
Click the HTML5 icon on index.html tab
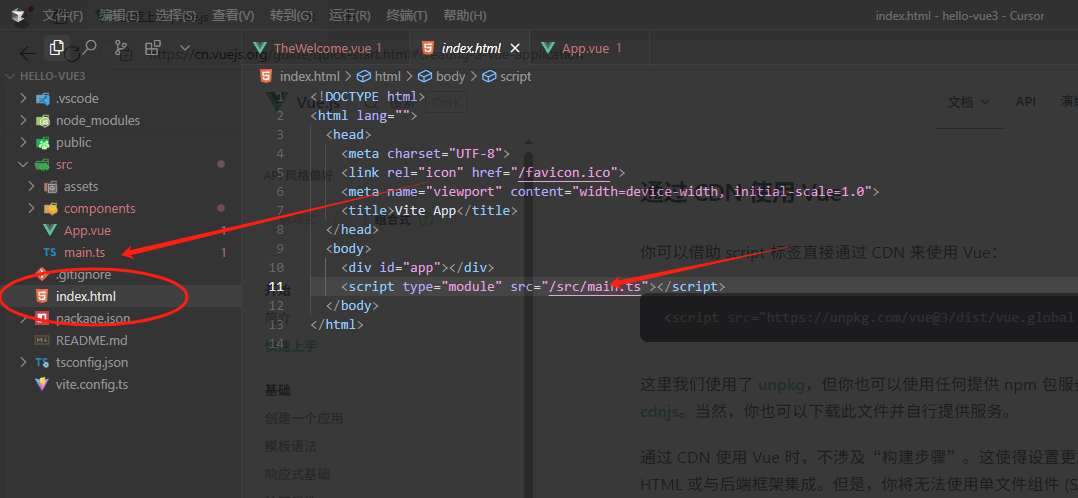[x=428, y=48]
